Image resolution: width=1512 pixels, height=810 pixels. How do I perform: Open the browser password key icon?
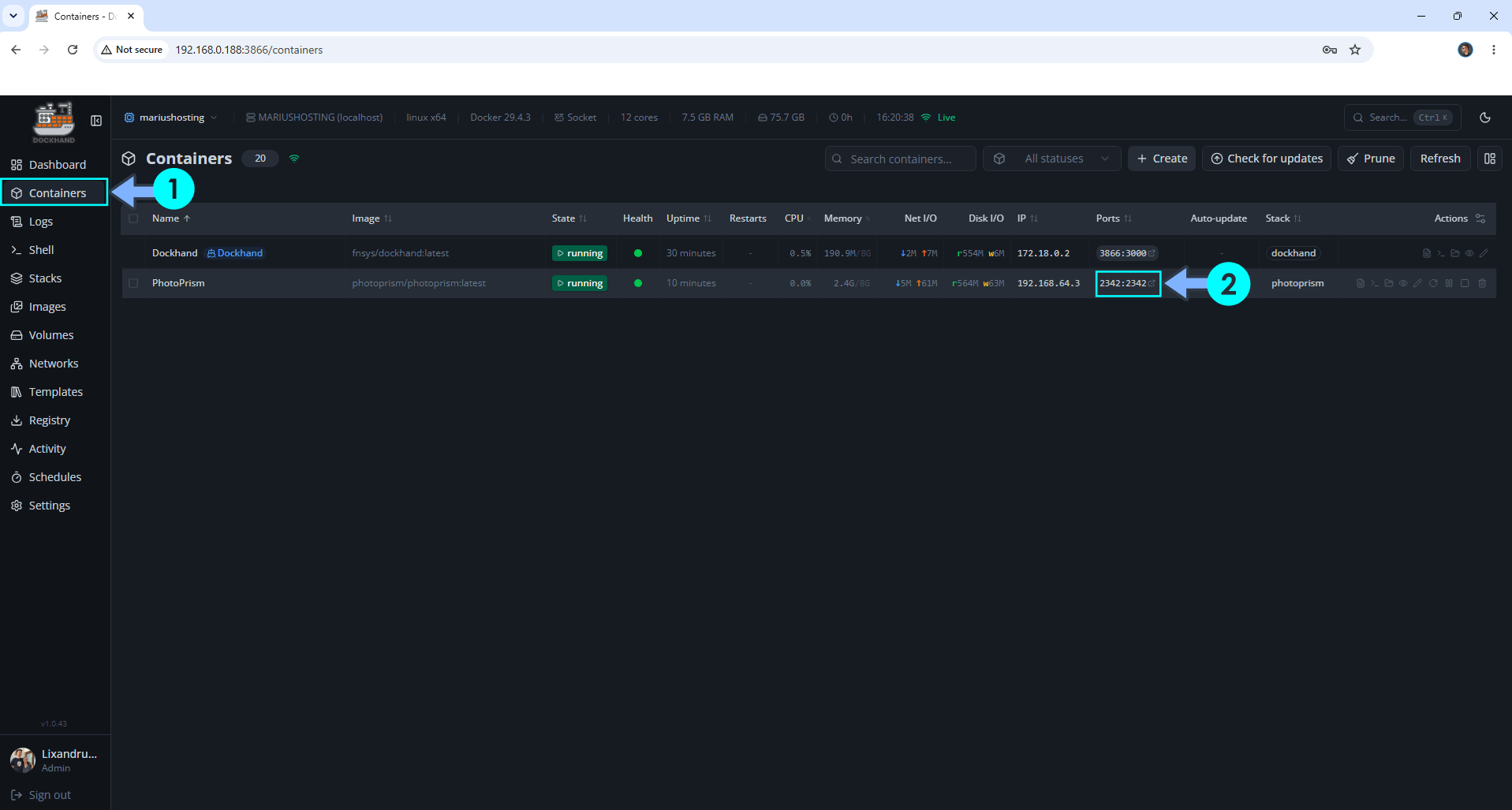click(x=1330, y=50)
